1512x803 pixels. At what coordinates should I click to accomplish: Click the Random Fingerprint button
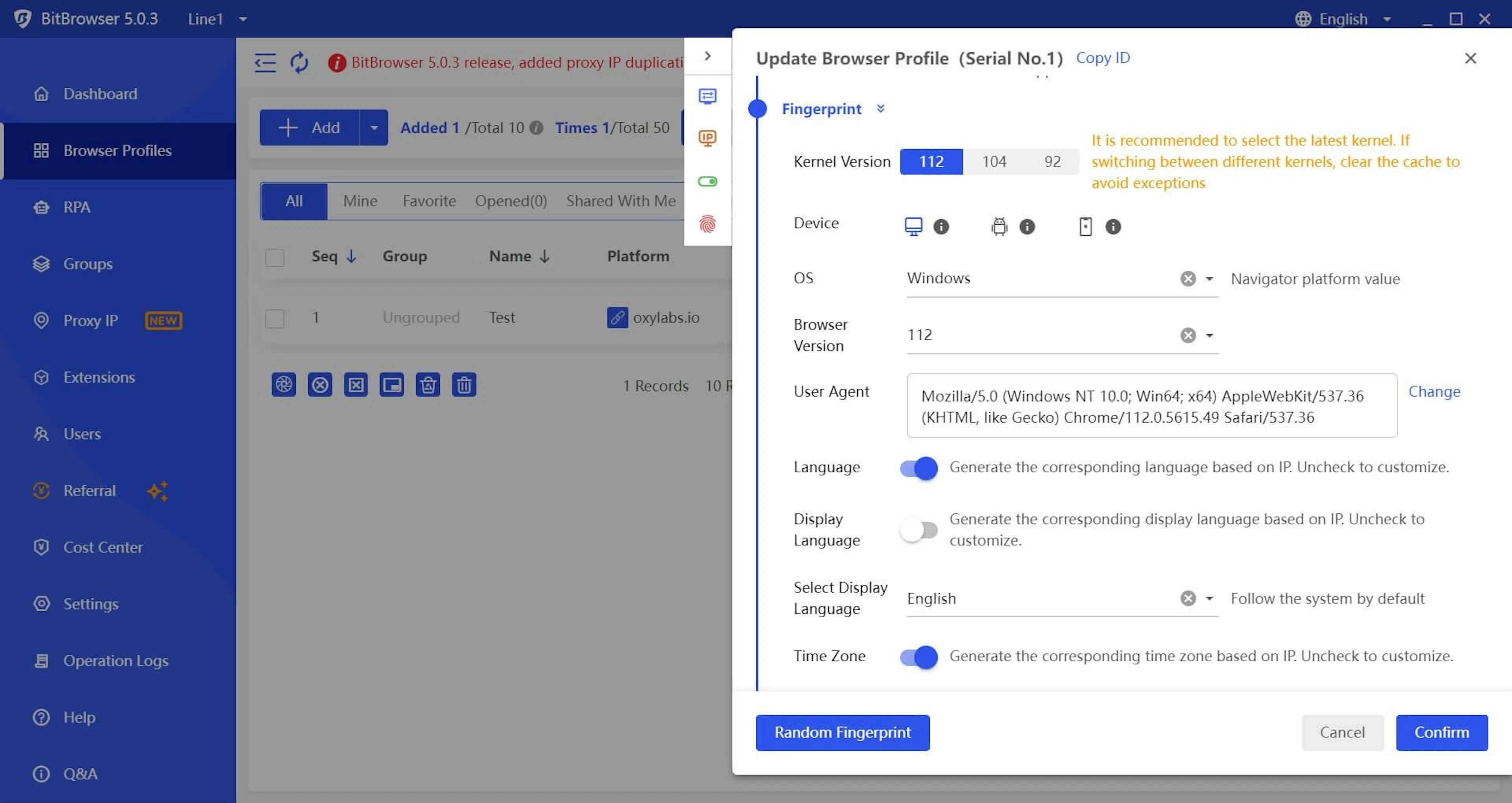(842, 733)
